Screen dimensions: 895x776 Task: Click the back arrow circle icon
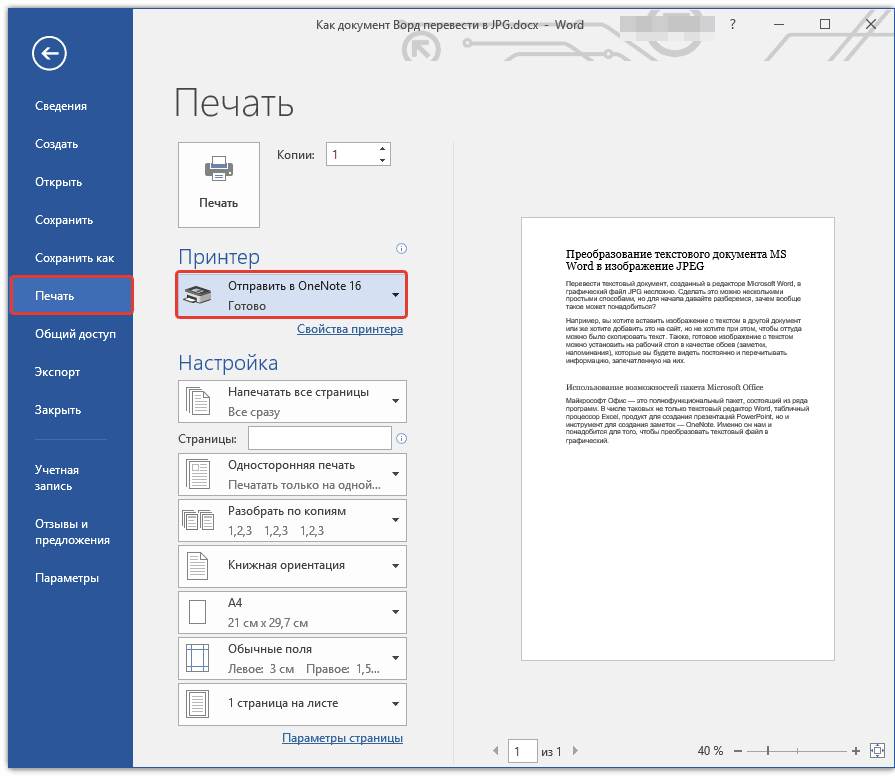pyautogui.click(x=49, y=54)
